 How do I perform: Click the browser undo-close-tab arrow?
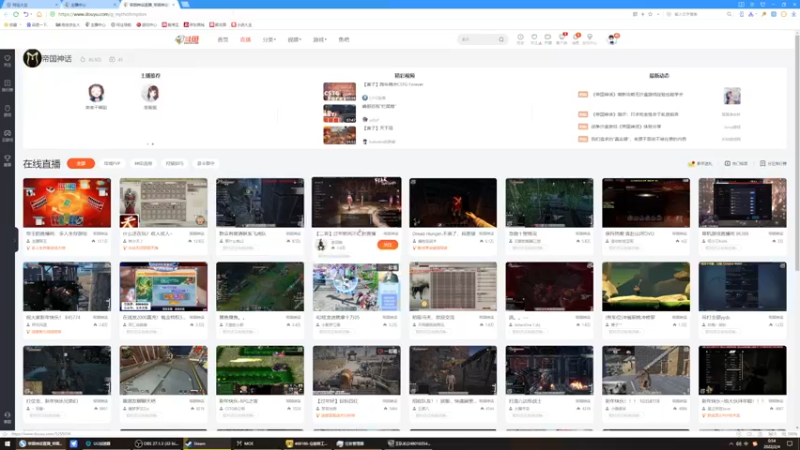pos(26,14)
